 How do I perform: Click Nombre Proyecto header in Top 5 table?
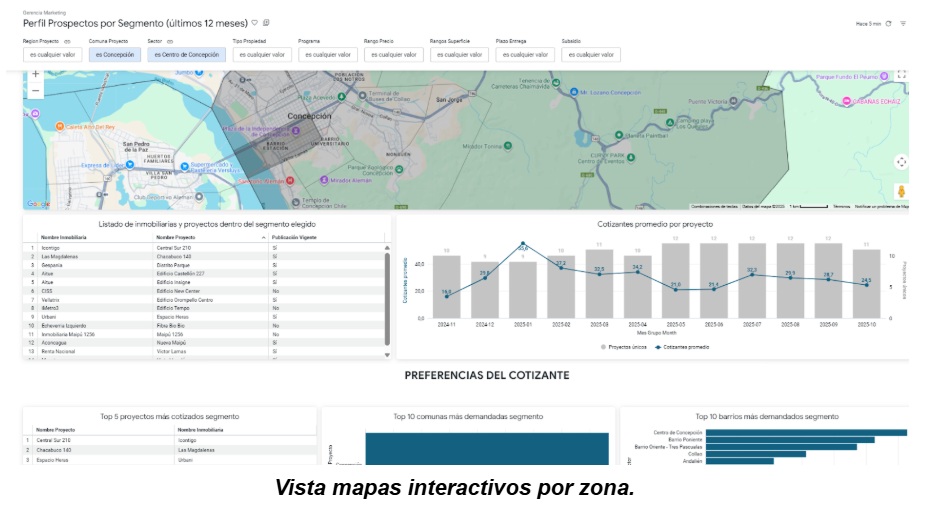[x=55, y=430]
